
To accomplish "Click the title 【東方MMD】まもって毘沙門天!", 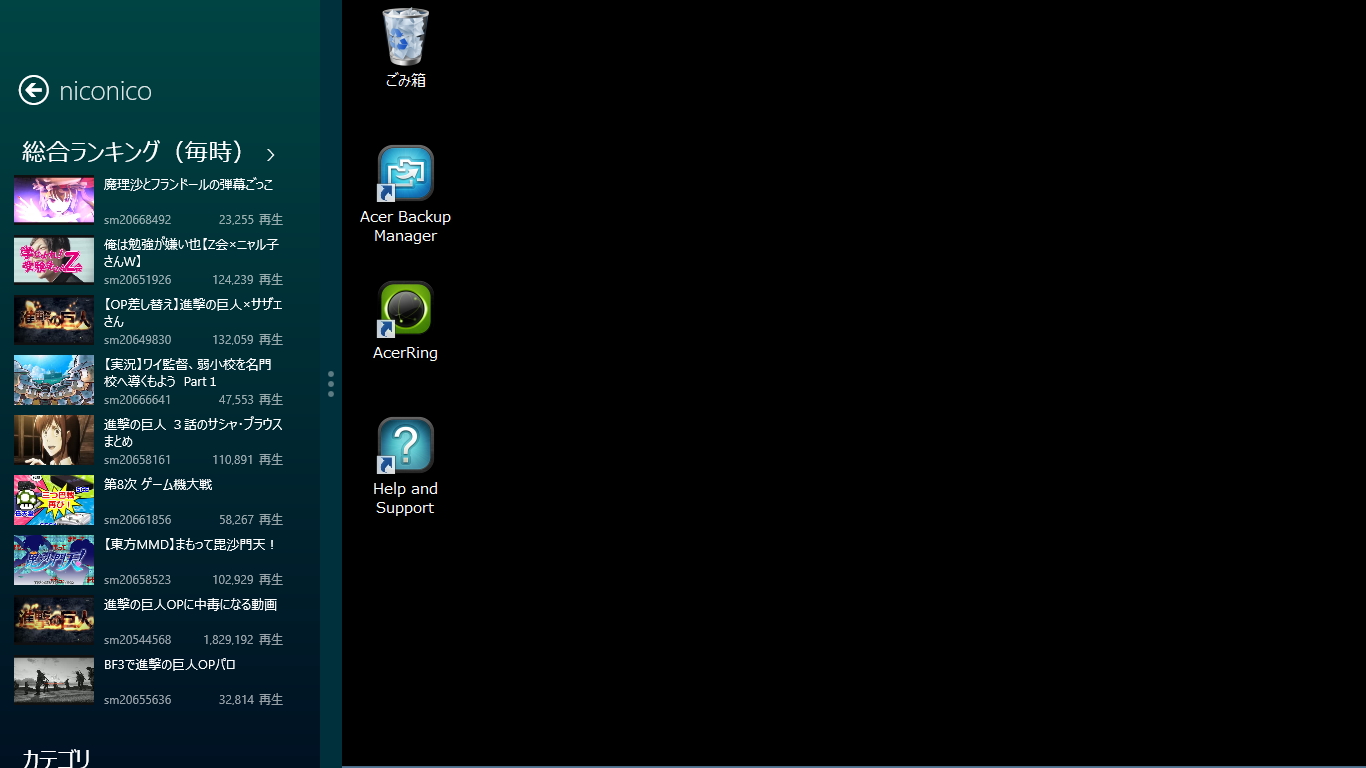I will [191, 545].
